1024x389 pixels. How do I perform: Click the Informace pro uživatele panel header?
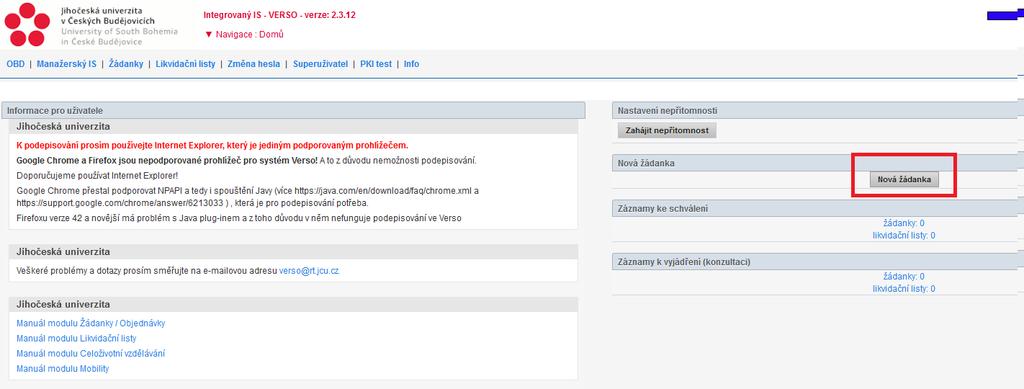(293, 111)
